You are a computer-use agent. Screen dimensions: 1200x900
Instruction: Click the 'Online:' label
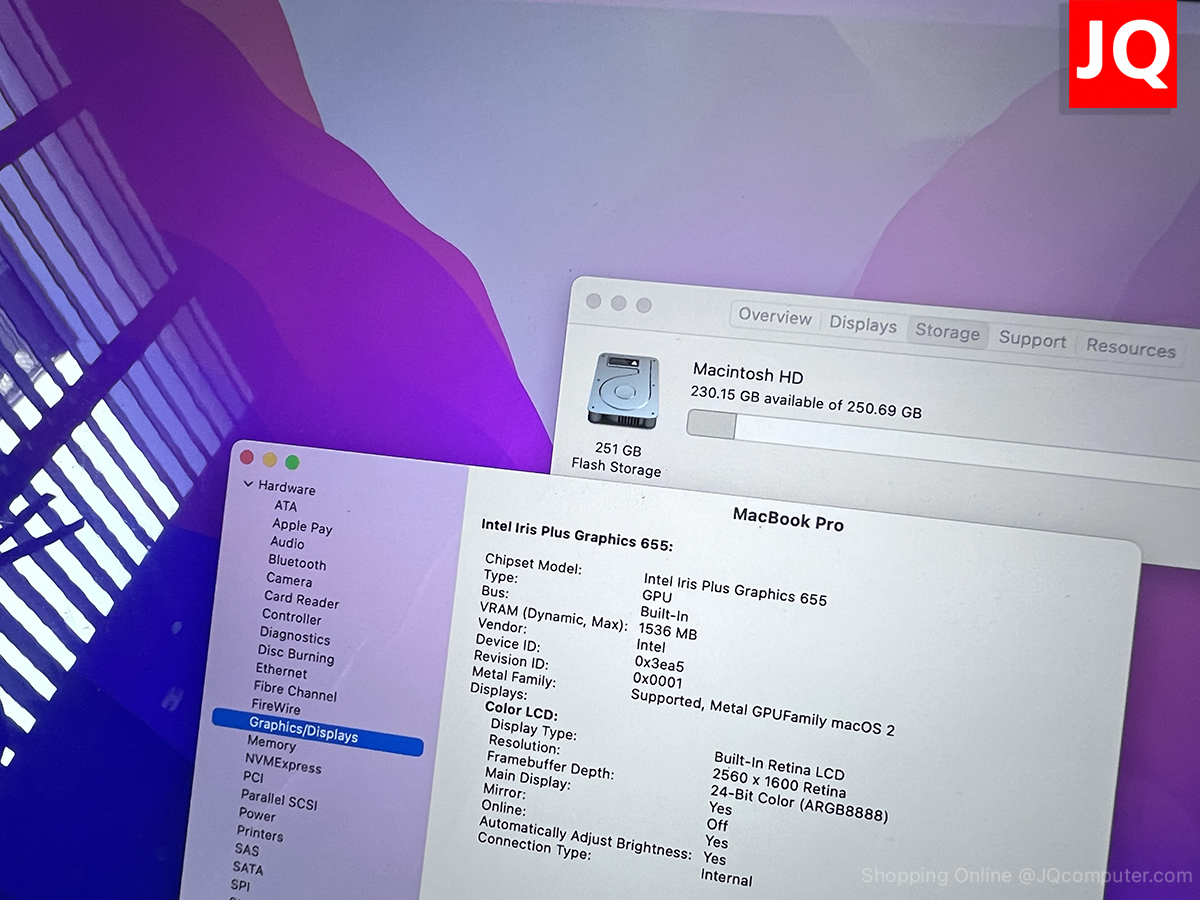pos(503,808)
